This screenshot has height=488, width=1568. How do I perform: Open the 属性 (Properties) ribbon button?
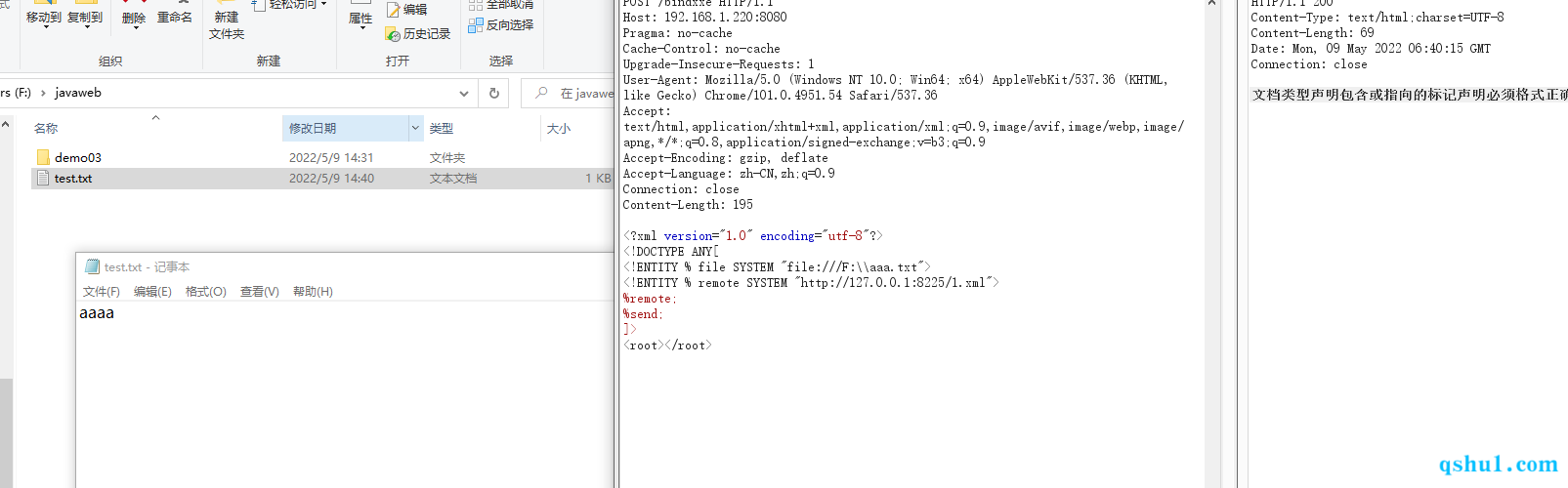click(x=360, y=17)
